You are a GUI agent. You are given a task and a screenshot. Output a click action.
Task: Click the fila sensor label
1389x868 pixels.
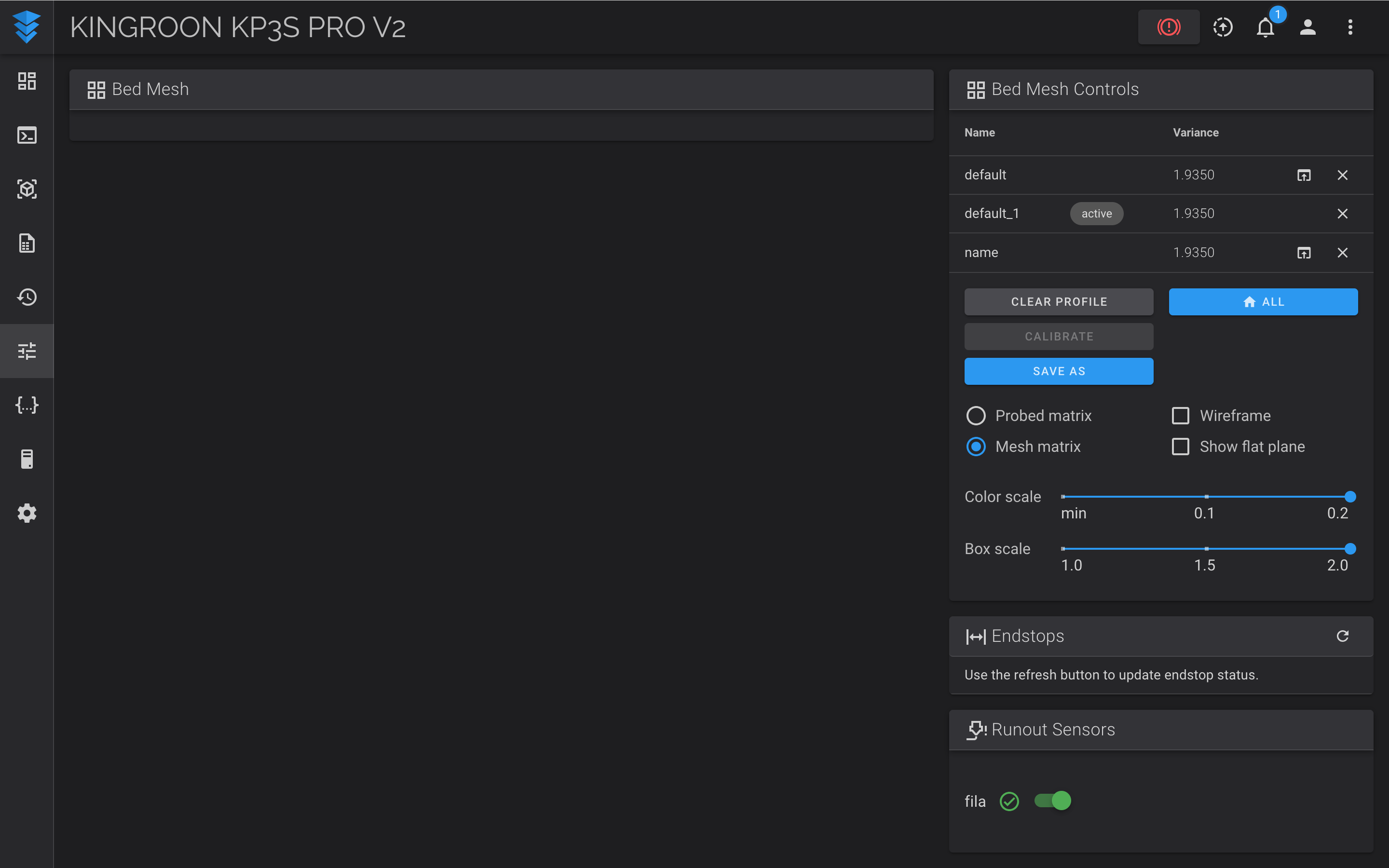[x=975, y=801]
